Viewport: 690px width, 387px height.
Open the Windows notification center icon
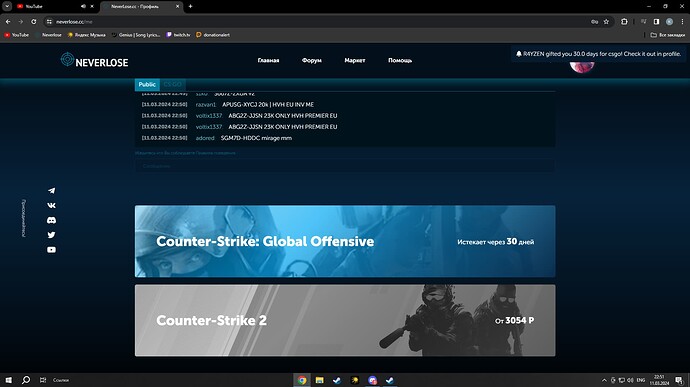click(x=679, y=380)
